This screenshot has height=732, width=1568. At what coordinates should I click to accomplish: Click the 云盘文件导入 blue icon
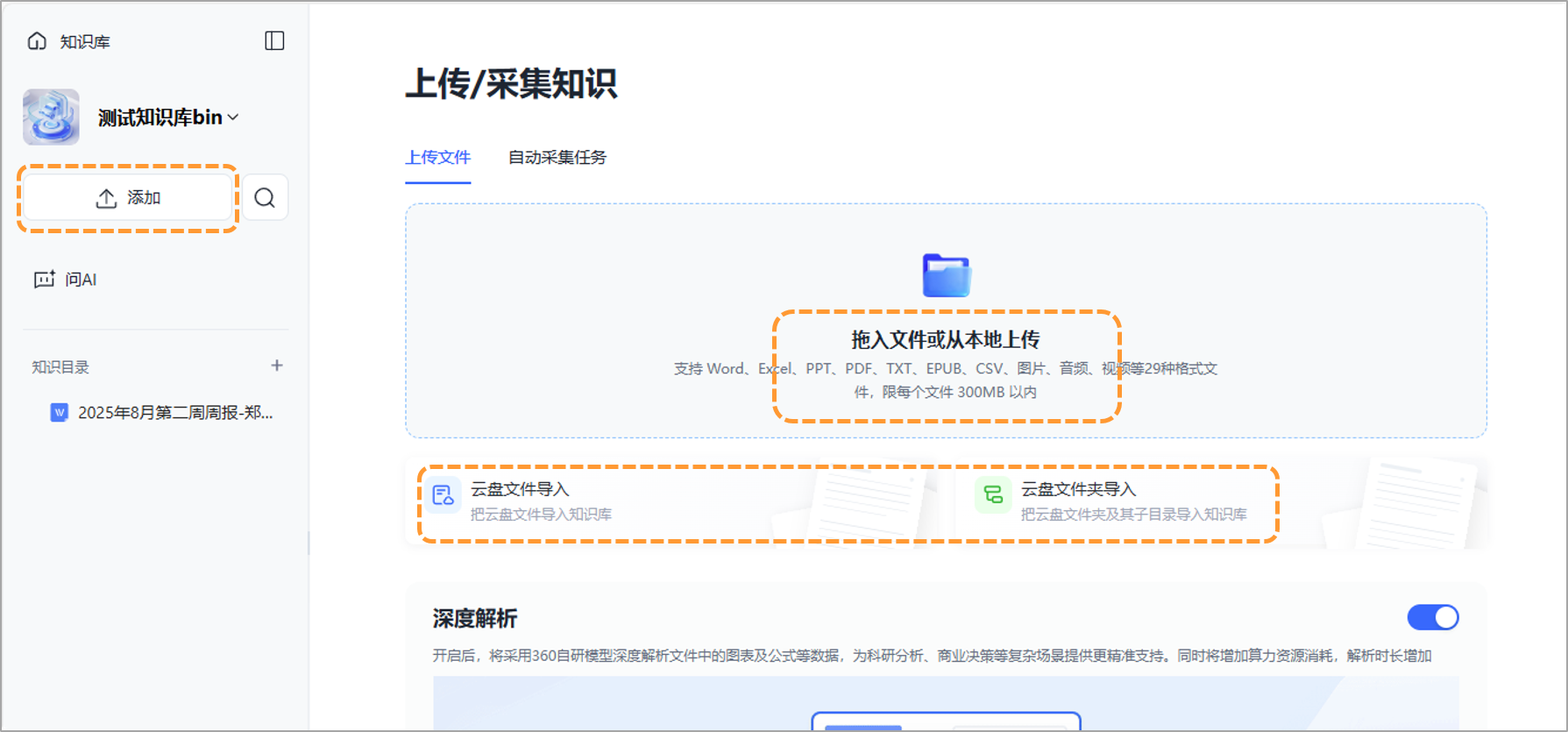point(443,495)
